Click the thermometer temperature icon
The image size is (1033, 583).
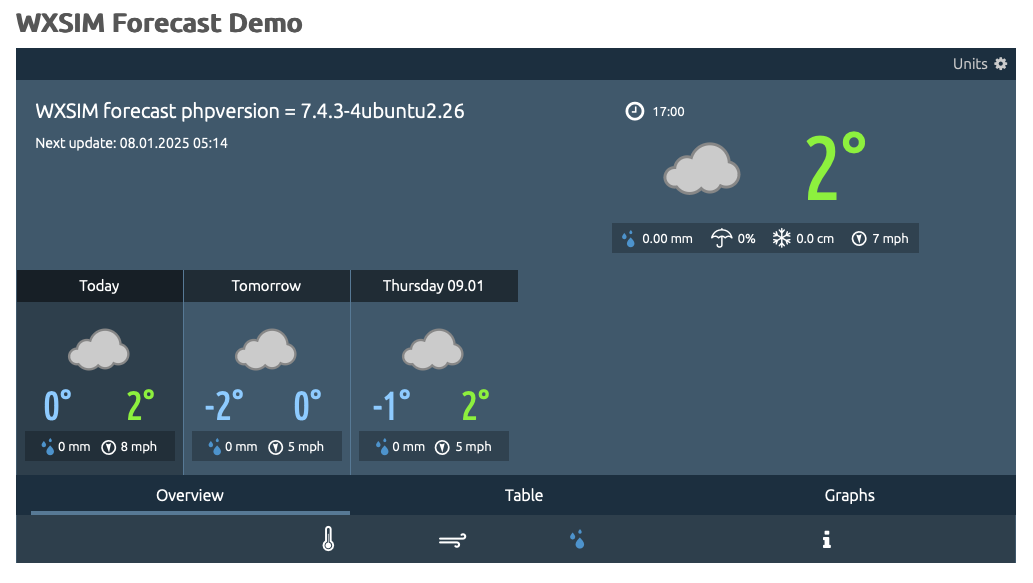pos(328,539)
